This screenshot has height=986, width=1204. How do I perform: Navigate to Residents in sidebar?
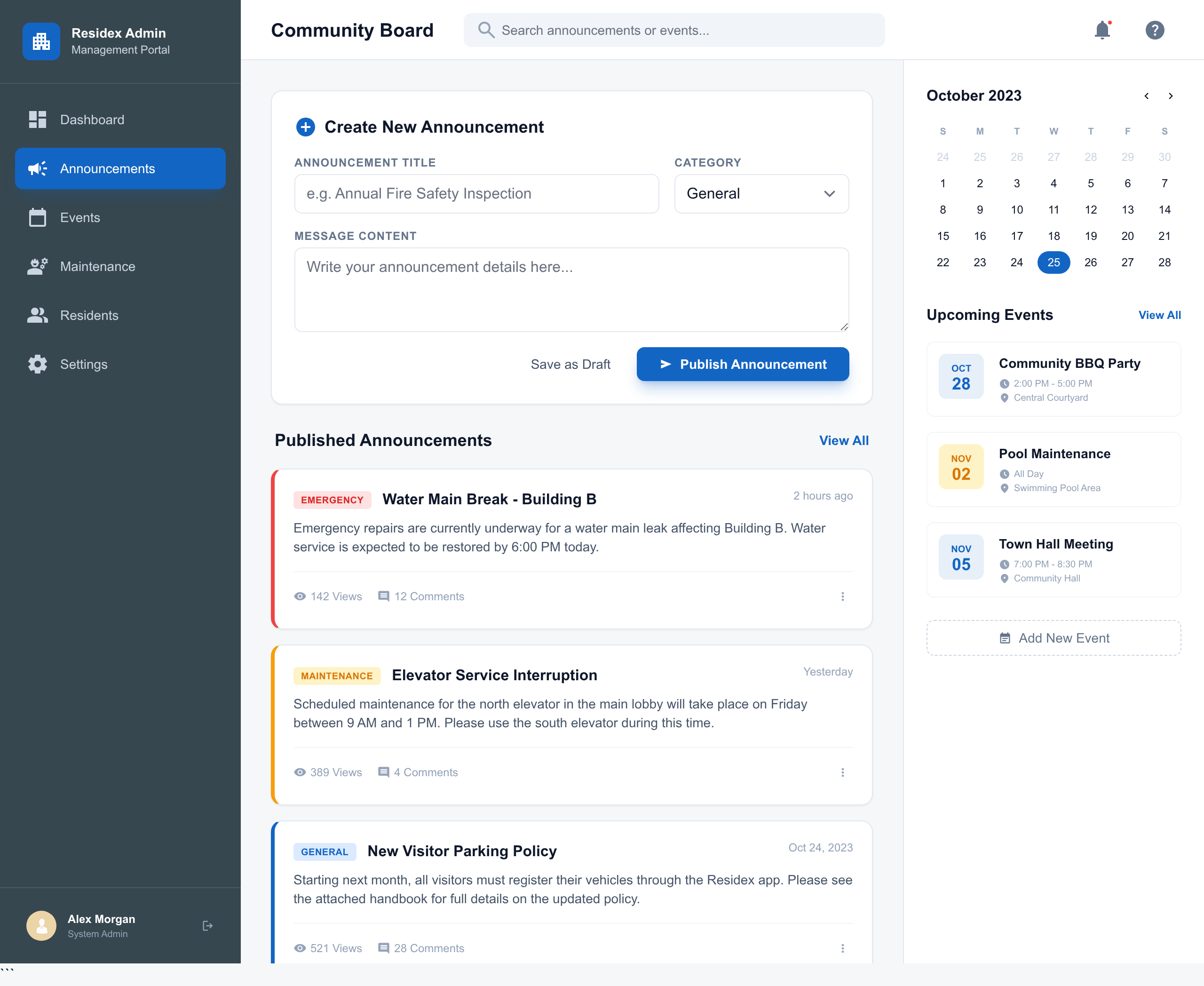pos(89,315)
